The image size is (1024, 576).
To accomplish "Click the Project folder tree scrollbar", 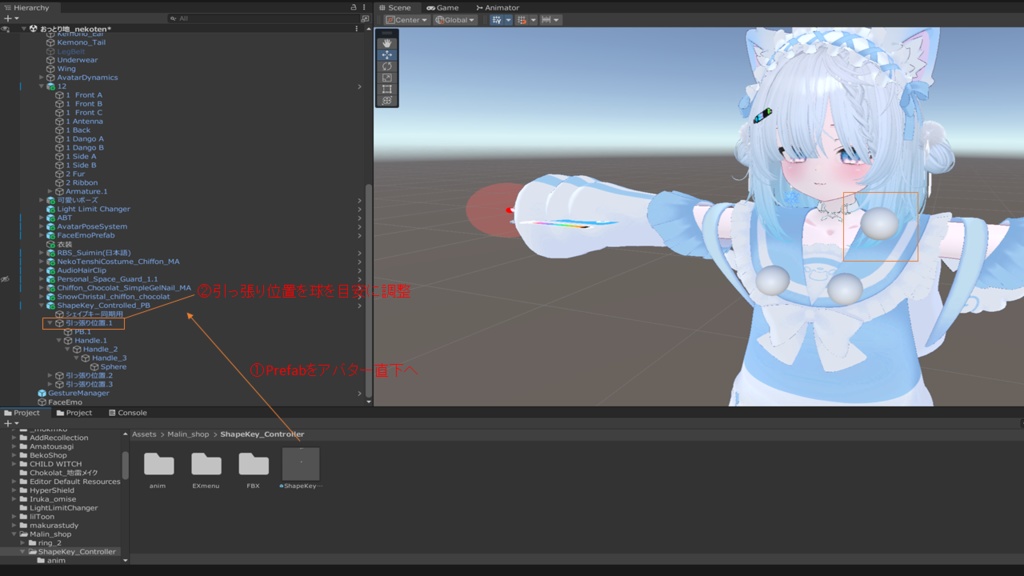I will [125, 465].
